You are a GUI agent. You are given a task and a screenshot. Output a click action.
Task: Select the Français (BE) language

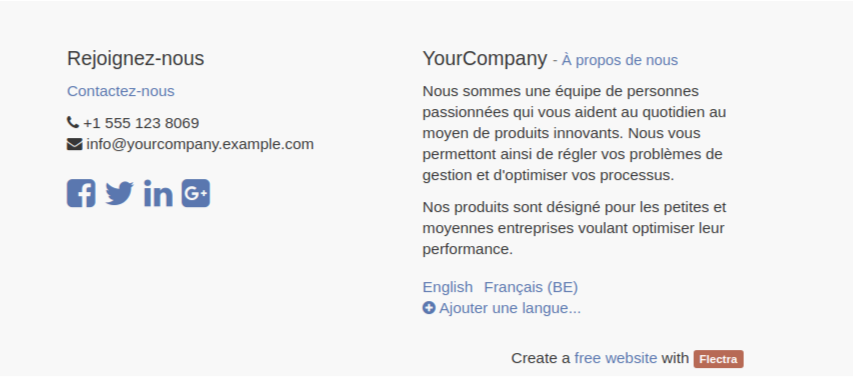click(531, 287)
